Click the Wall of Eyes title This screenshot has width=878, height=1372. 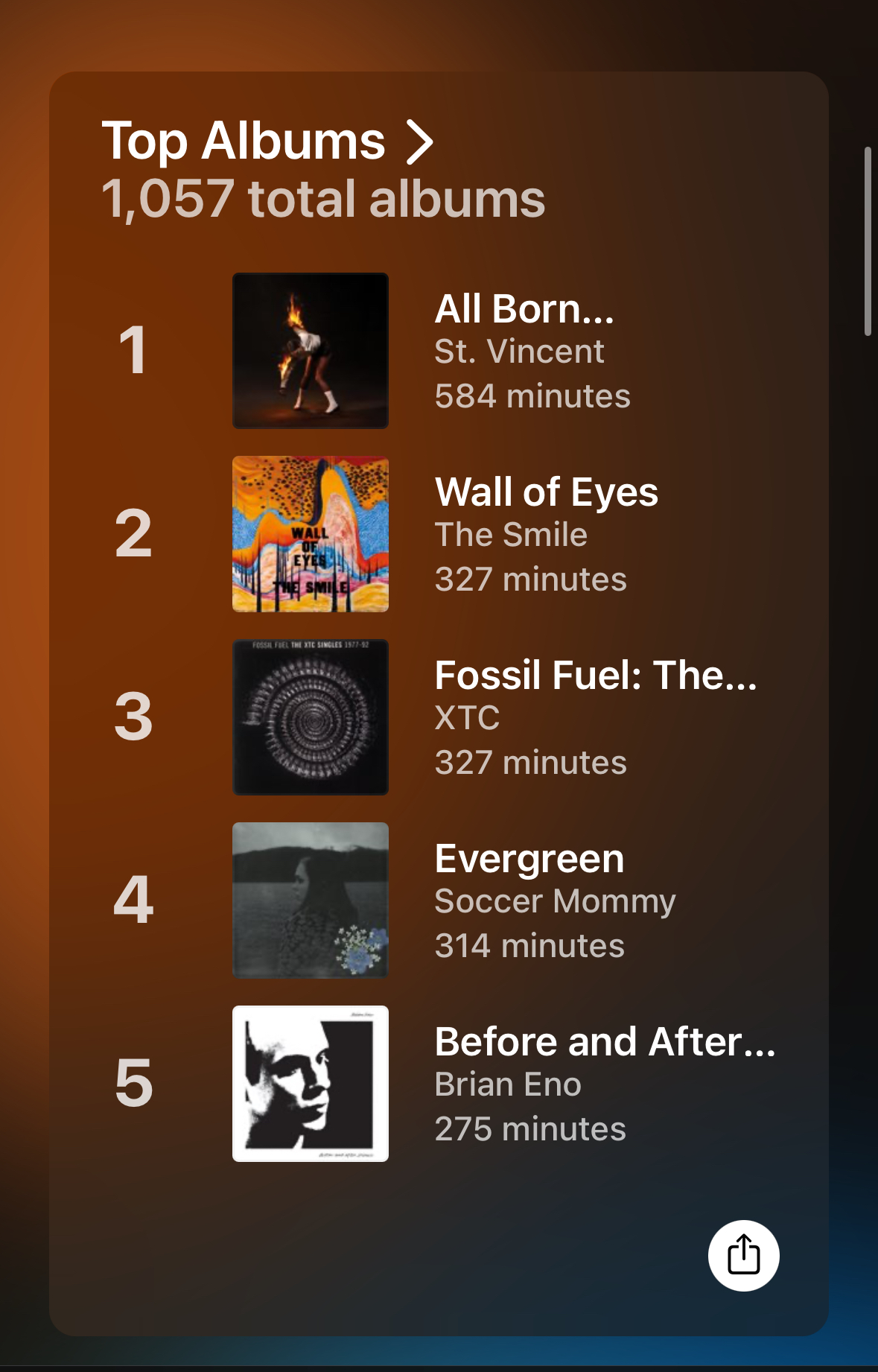[x=547, y=492]
